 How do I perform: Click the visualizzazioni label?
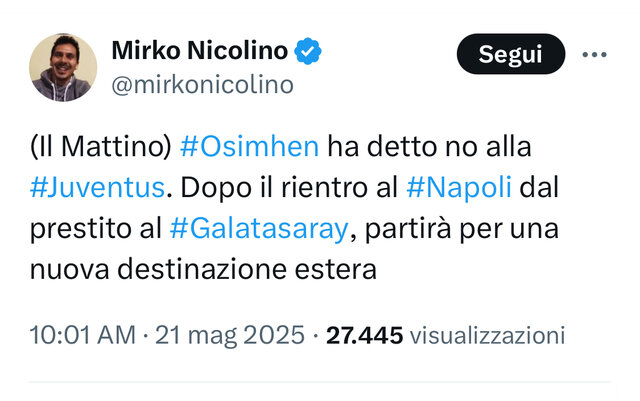coord(487,335)
